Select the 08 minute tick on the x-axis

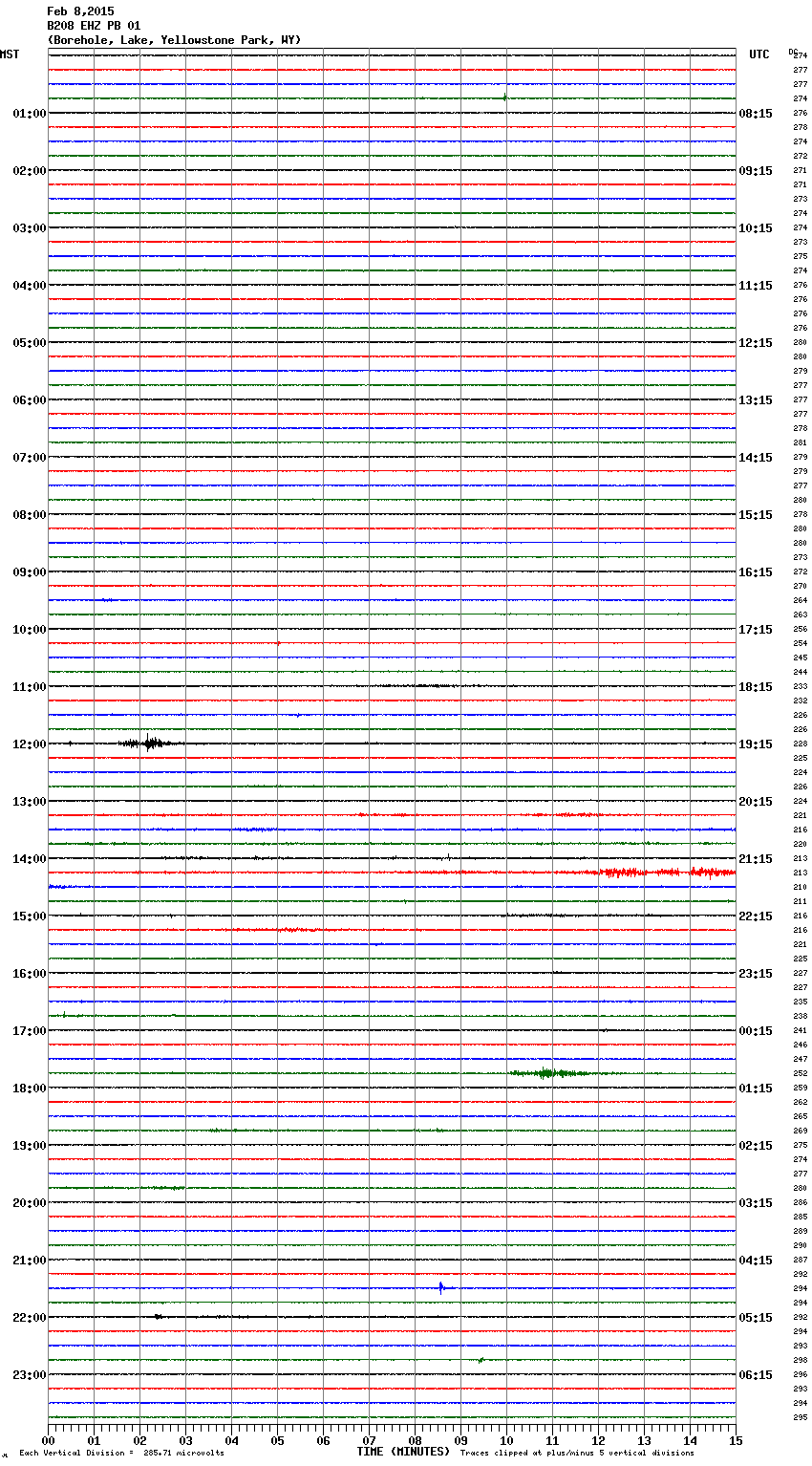click(x=415, y=1440)
